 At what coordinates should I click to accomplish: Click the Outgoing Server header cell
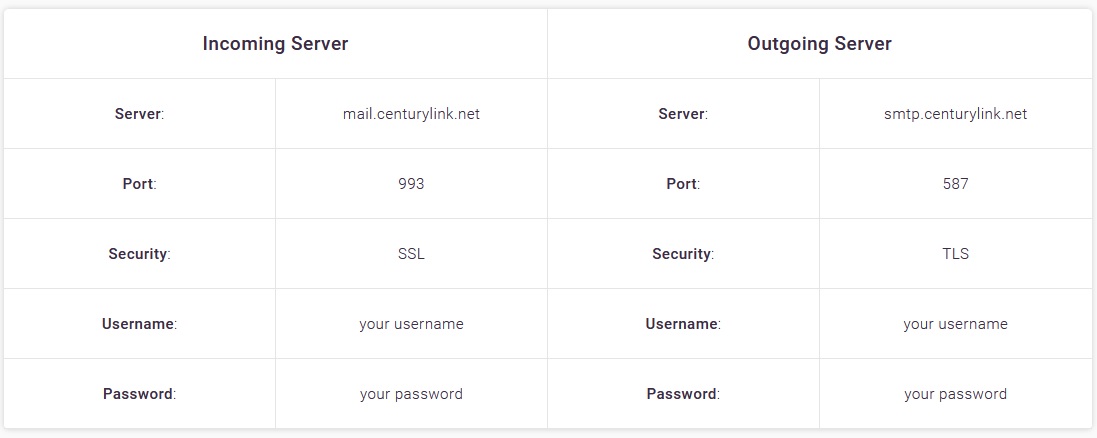pyautogui.click(x=819, y=43)
